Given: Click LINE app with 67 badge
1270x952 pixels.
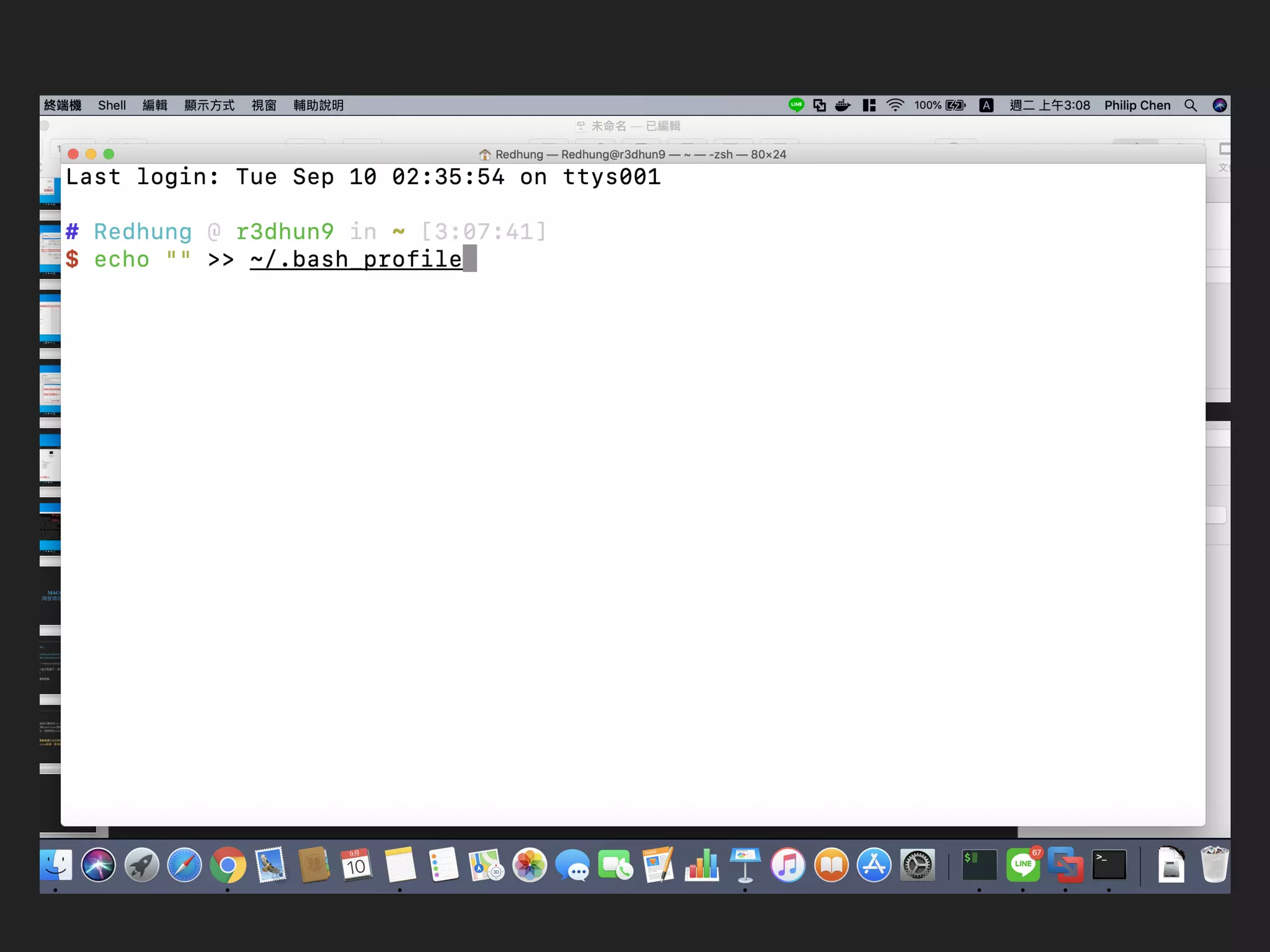Looking at the screenshot, I should coord(1023,865).
